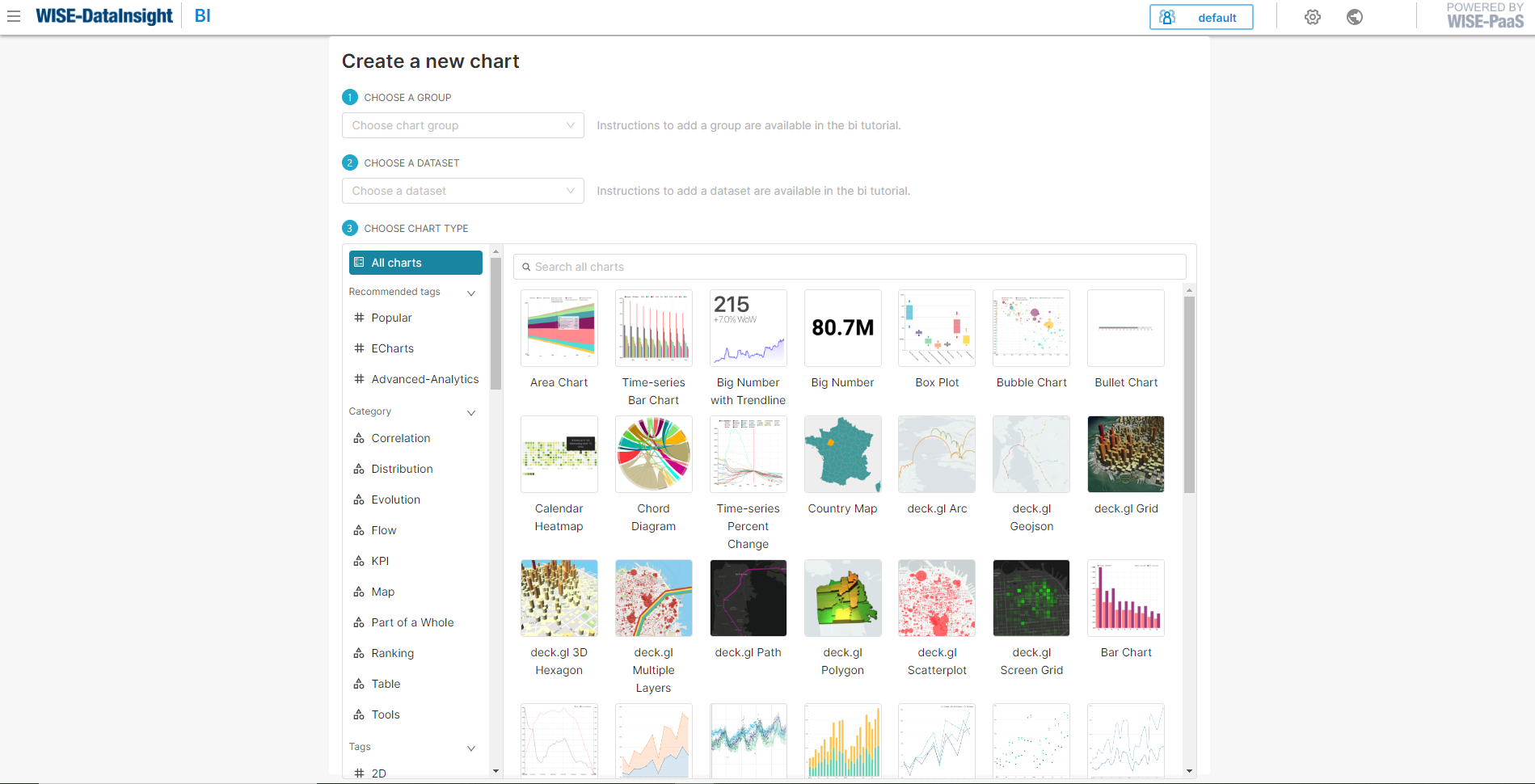The height and width of the screenshot is (784, 1535).
Task: Click the default workspace button
Action: (1200, 17)
